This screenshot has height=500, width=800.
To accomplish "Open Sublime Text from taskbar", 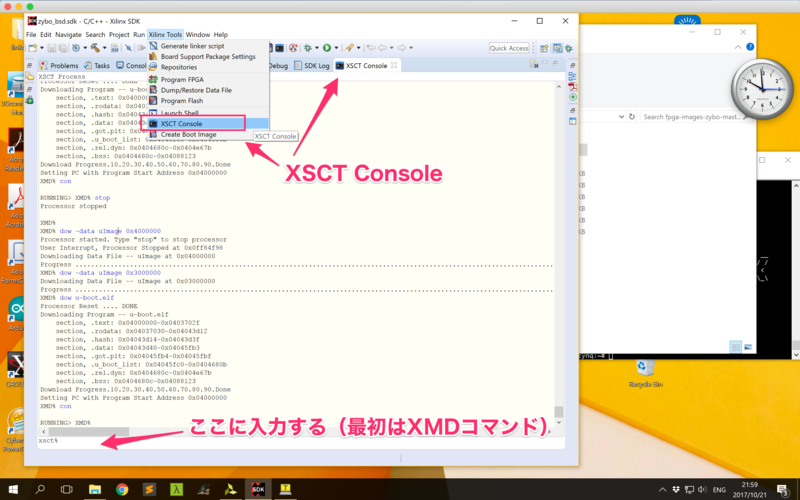I will pos(149,489).
